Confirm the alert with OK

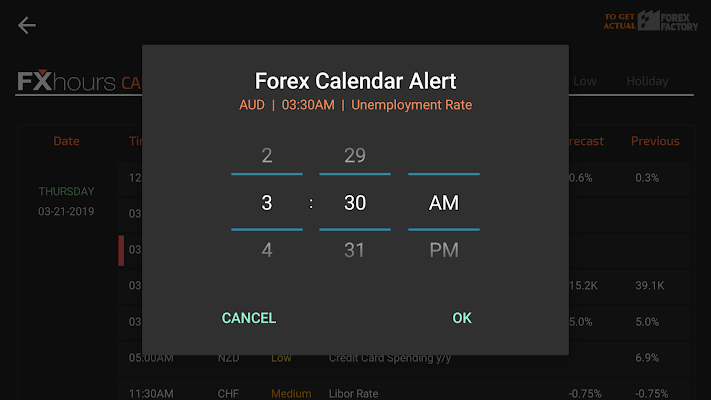pyautogui.click(x=462, y=318)
